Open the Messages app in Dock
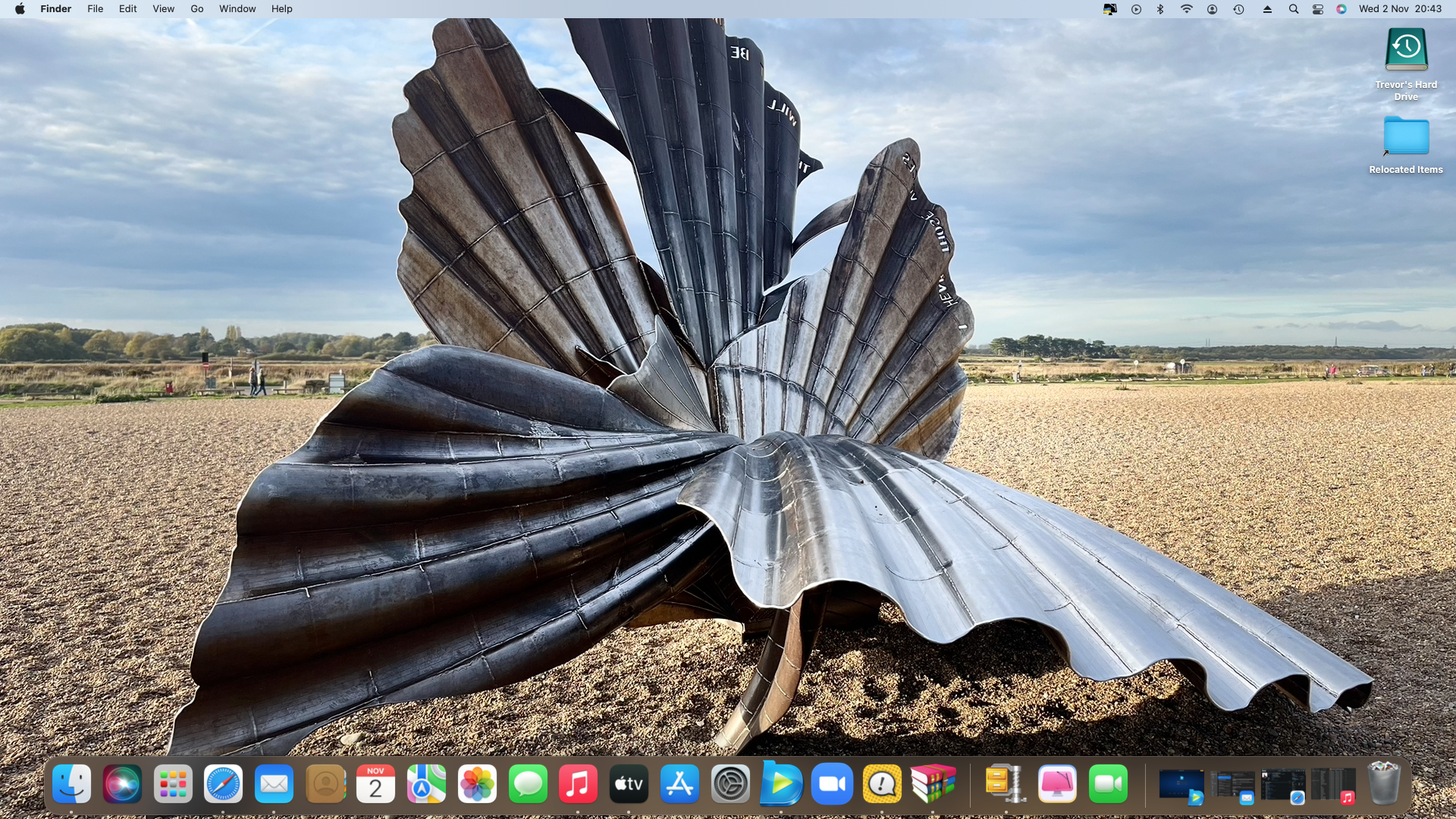The height and width of the screenshot is (819, 1456). [528, 783]
